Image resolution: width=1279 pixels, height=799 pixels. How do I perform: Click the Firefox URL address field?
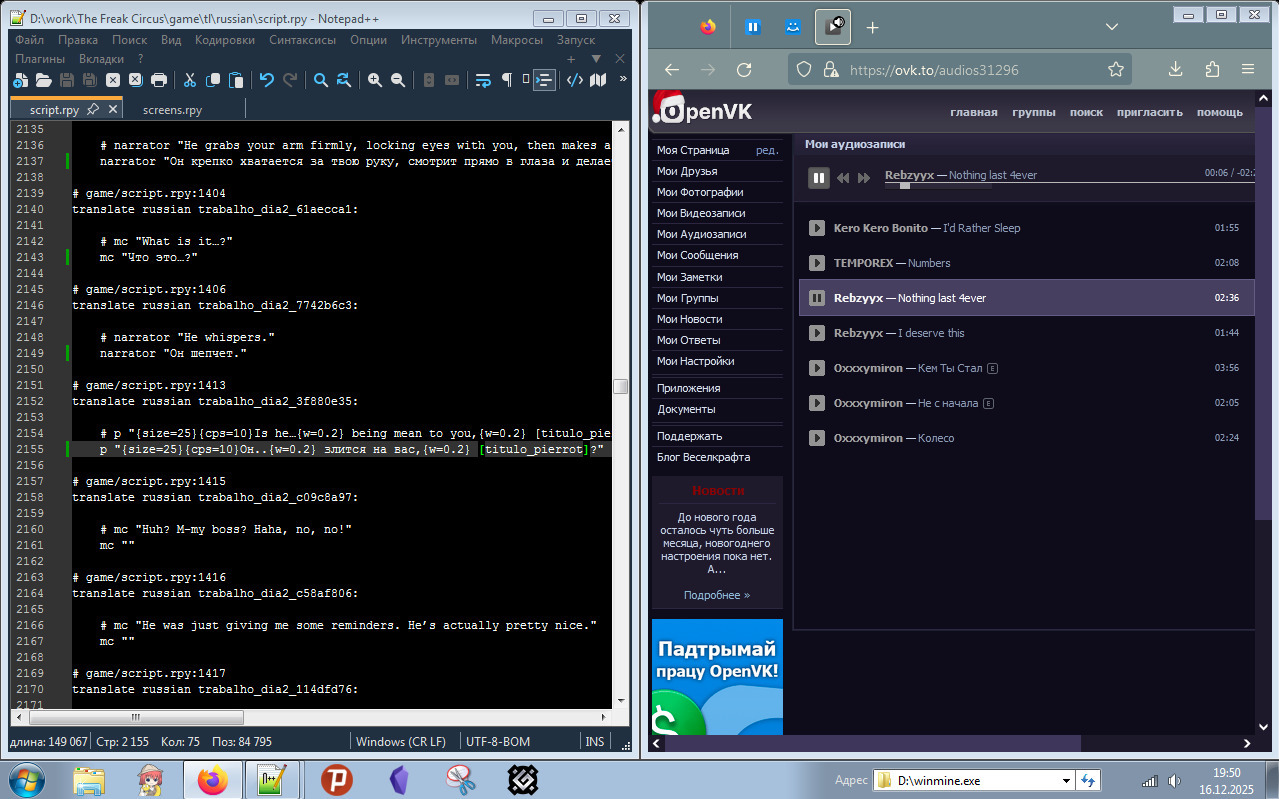(960, 70)
